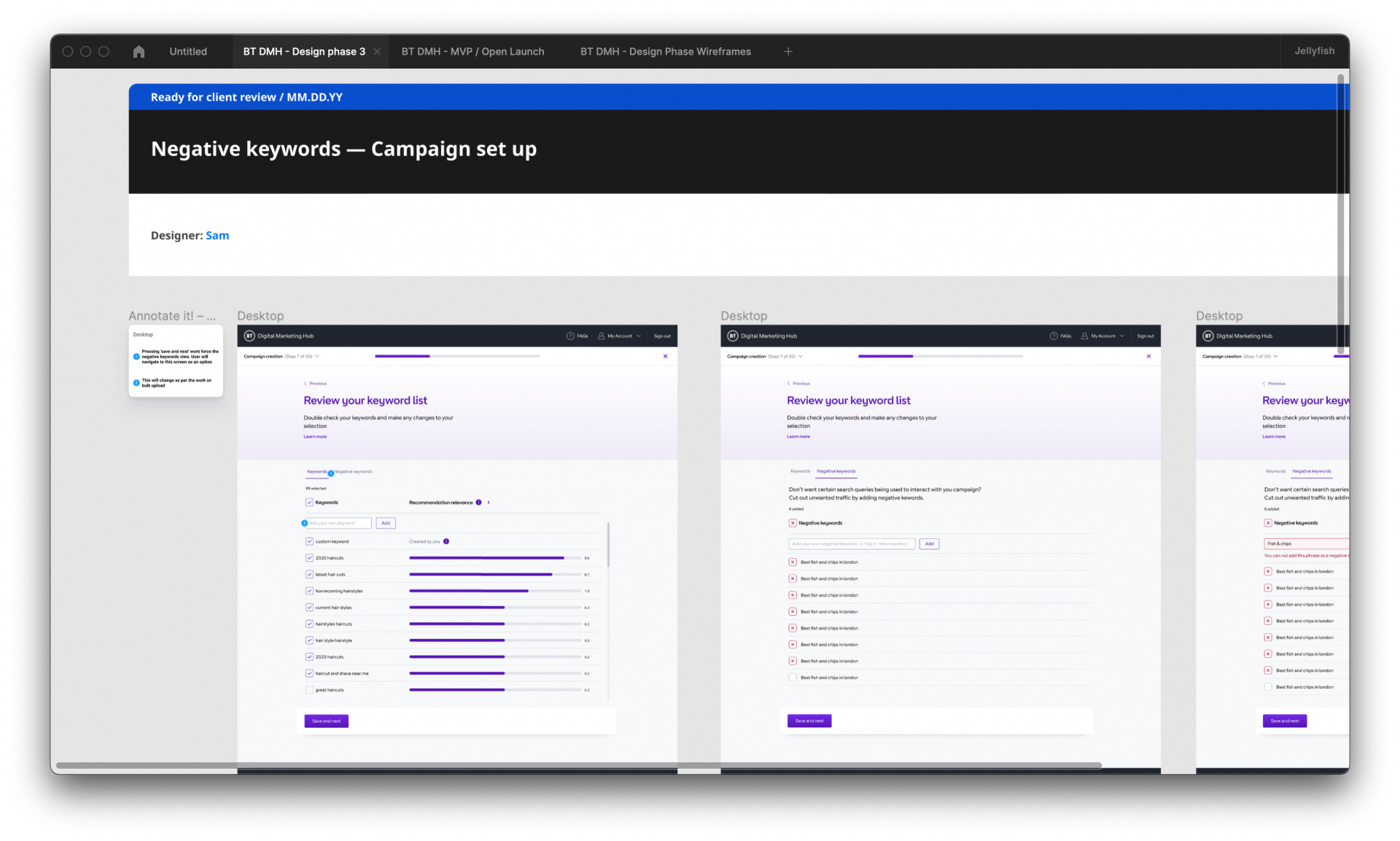
Task: Toggle the Keywords select-all checkbox
Action: click(x=309, y=503)
